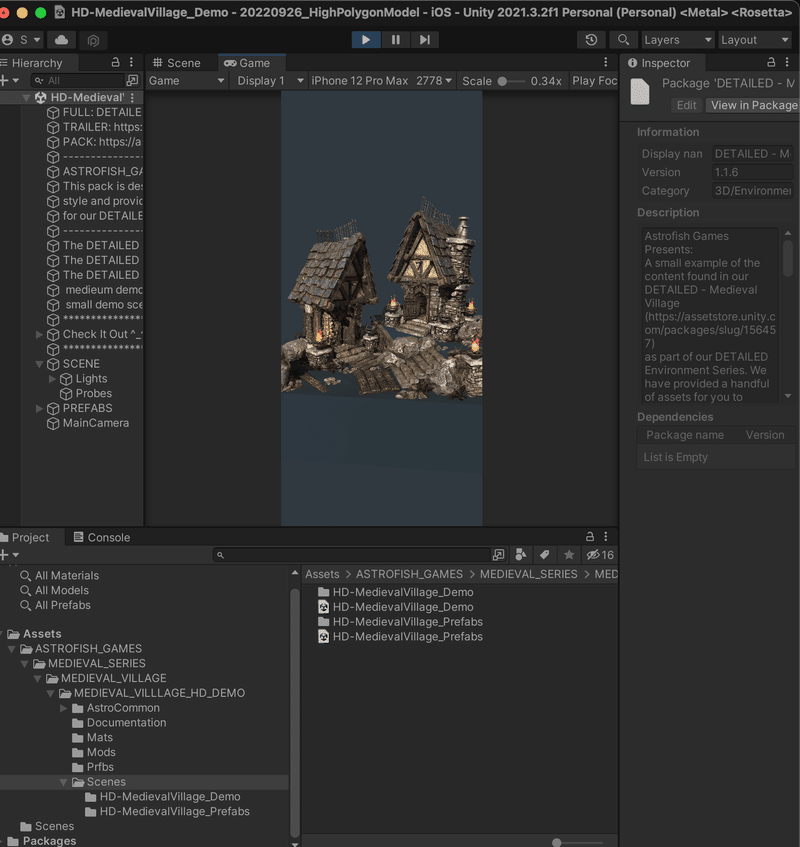The height and width of the screenshot is (847, 800).
Task: Open the Game view options menu
Action: pyautogui.click(x=606, y=63)
